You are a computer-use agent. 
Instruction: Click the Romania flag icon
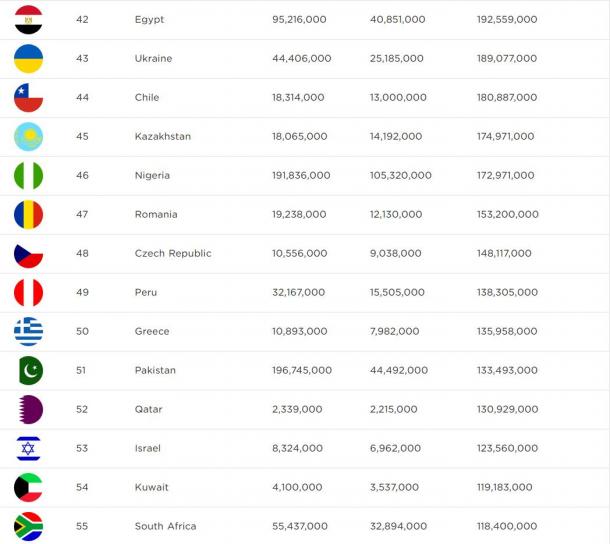point(28,214)
